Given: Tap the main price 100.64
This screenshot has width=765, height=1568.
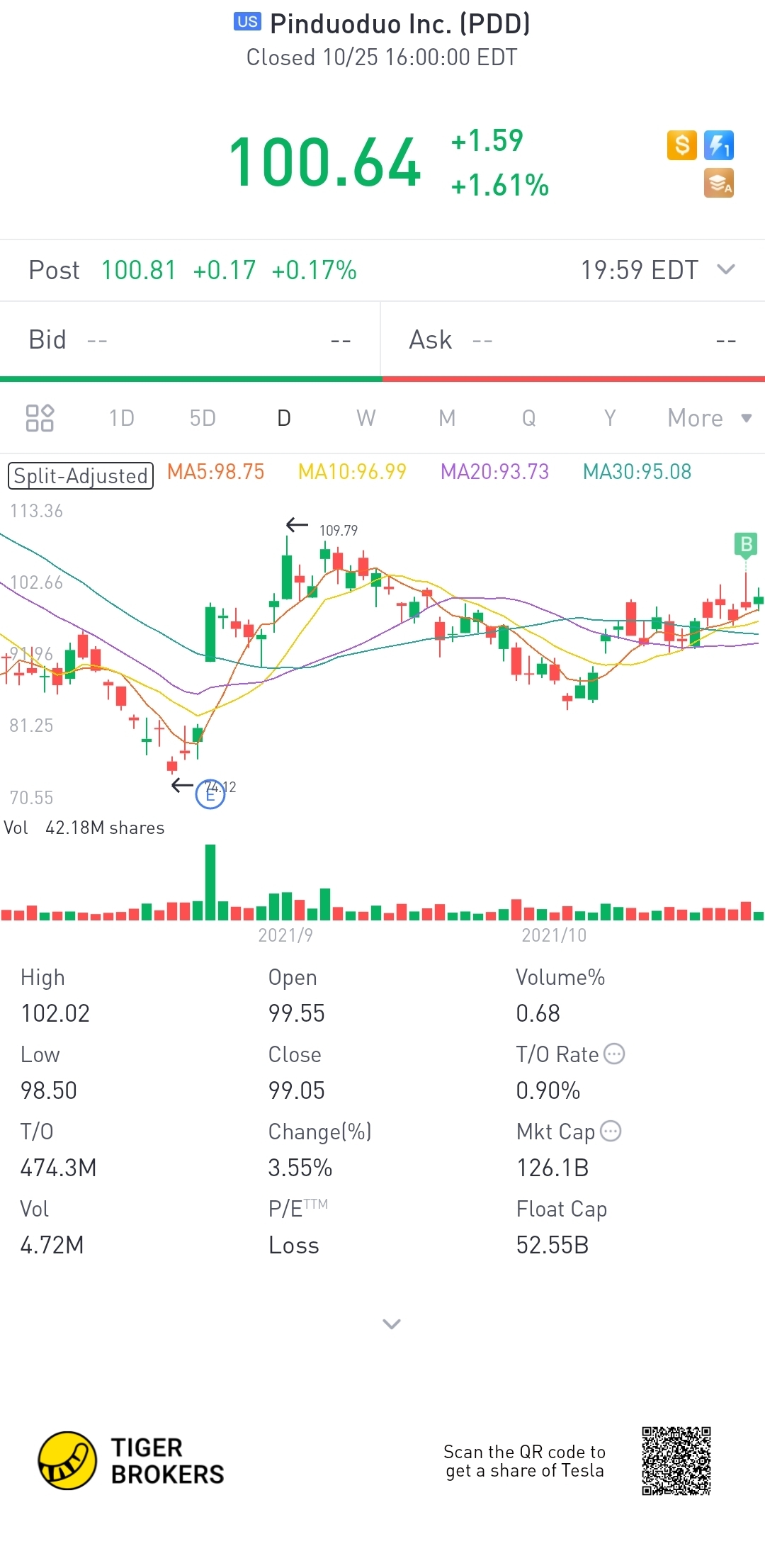Looking at the screenshot, I should (x=324, y=163).
